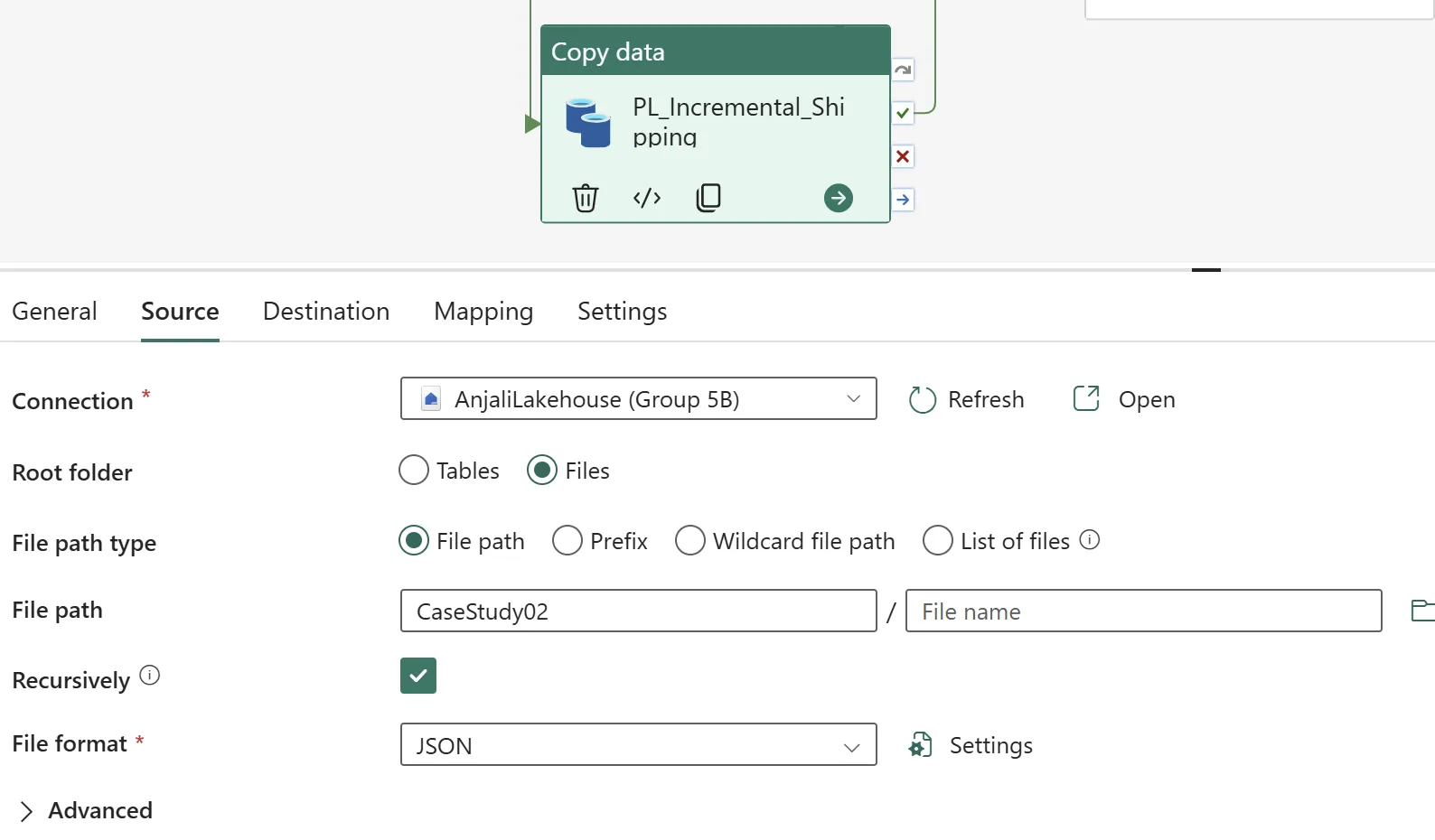The height and width of the screenshot is (840, 1435).
Task: Click the Refresh connection button
Action: point(966,399)
